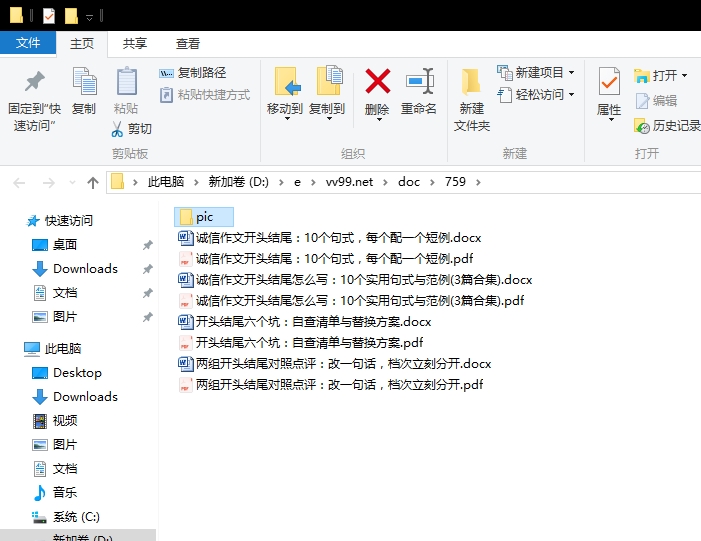This screenshot has width=701, height=541.
Task: Click the pin icon beside 桌面
Action: [148, 245]
